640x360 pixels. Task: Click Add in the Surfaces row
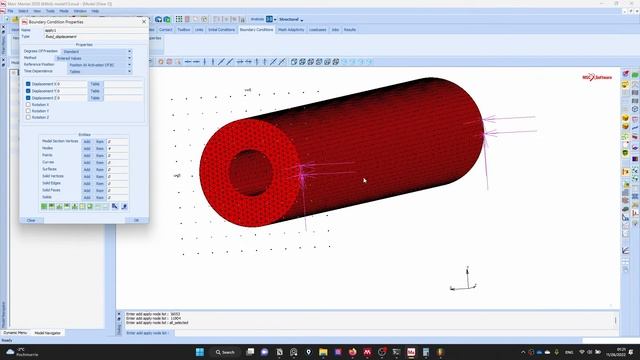coord(87,169)
